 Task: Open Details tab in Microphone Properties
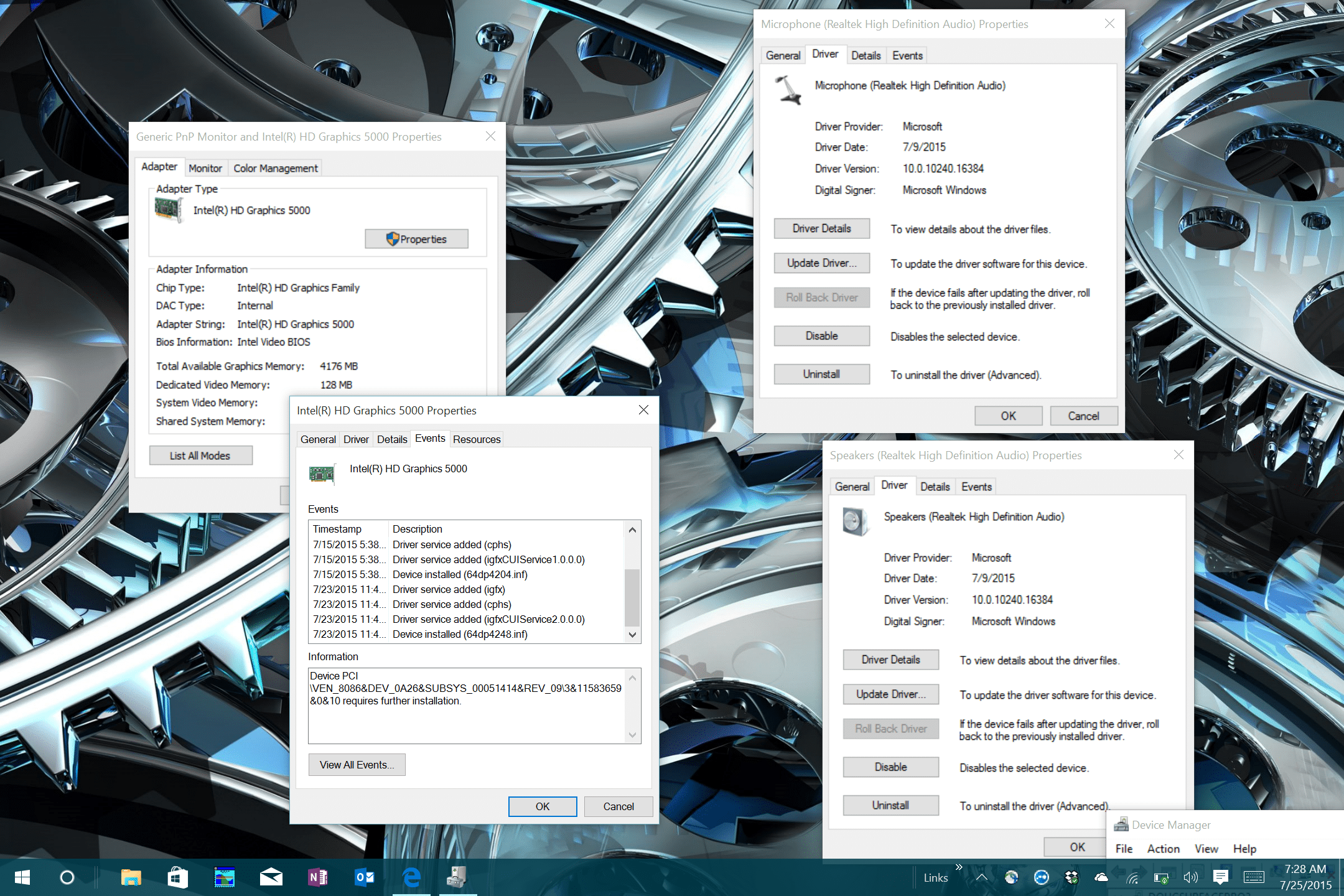866,55
